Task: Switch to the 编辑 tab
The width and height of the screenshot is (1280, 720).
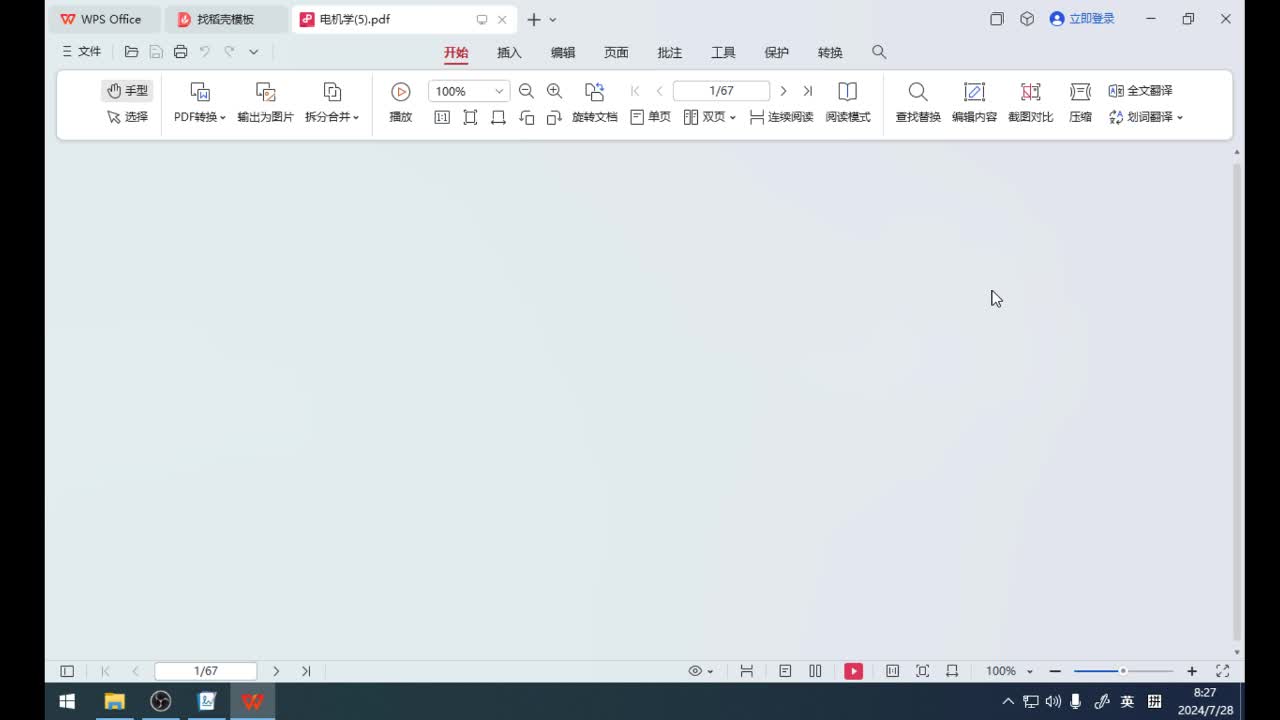Action: 563,52
